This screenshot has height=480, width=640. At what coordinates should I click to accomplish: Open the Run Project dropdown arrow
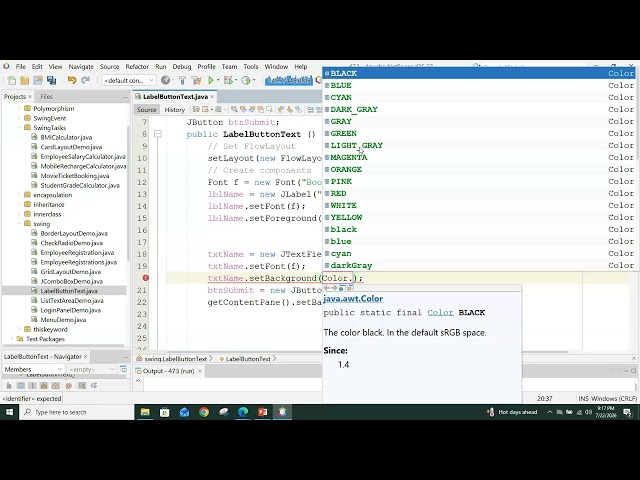click(218, 80)
